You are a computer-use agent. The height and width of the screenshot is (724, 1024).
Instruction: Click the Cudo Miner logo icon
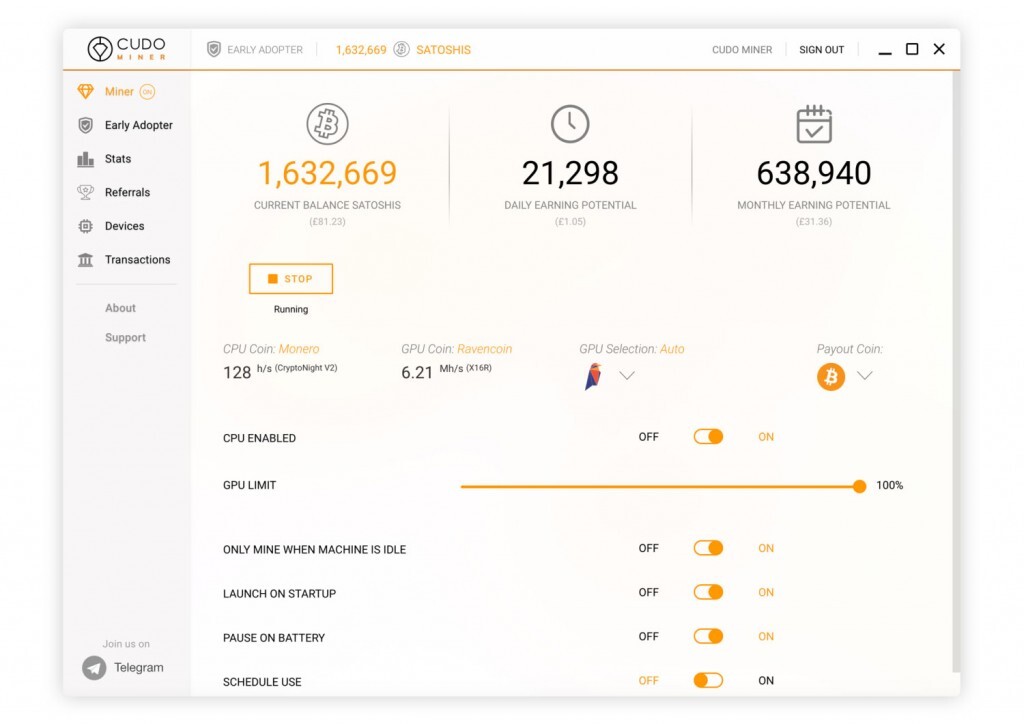(100, 49)
